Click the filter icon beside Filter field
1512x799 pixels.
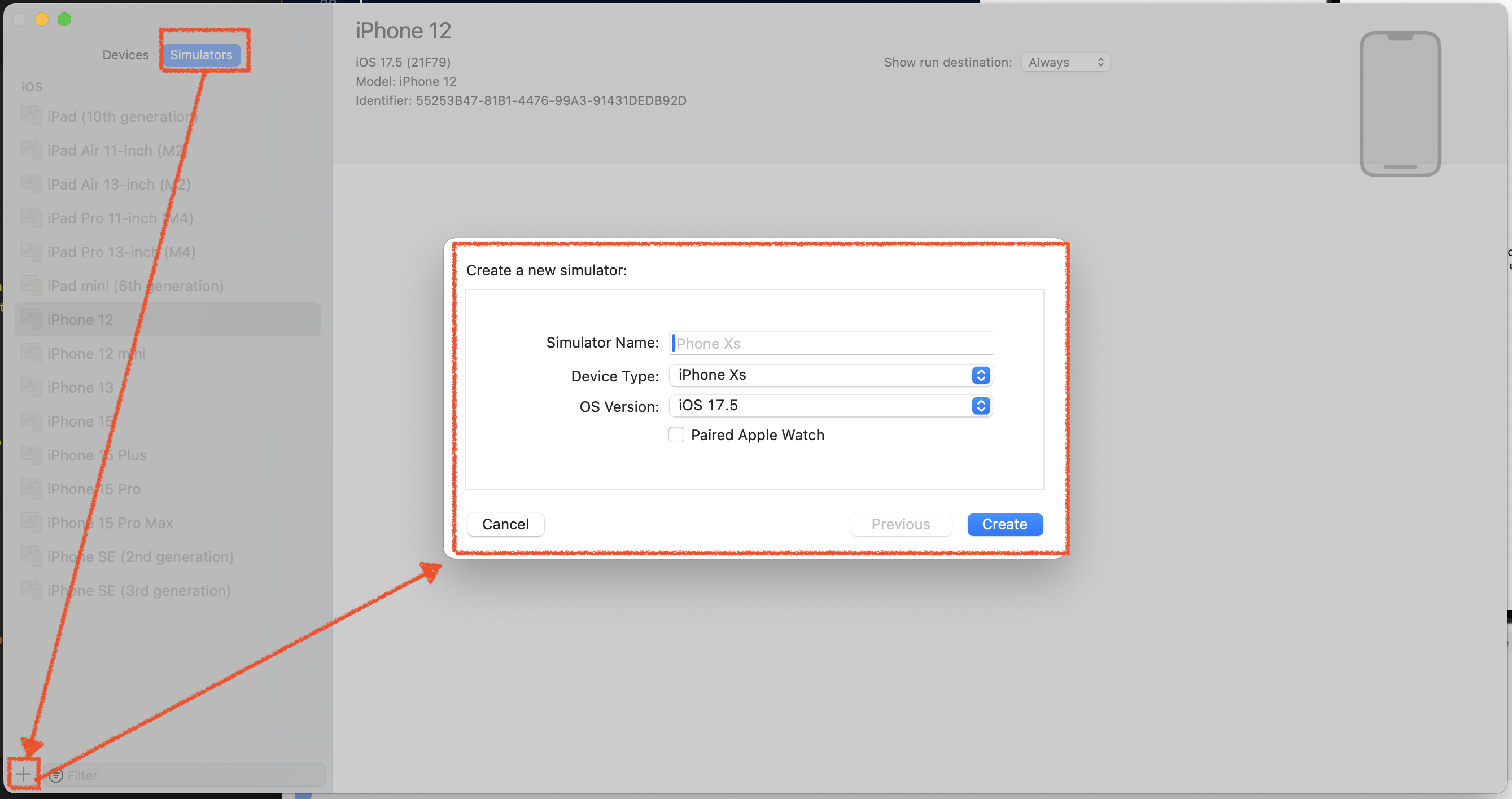pos(56,775)
